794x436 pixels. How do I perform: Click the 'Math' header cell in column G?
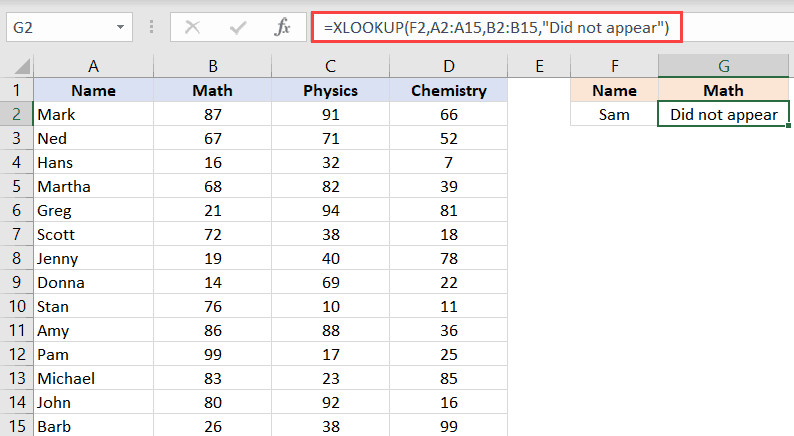[724, 90]
